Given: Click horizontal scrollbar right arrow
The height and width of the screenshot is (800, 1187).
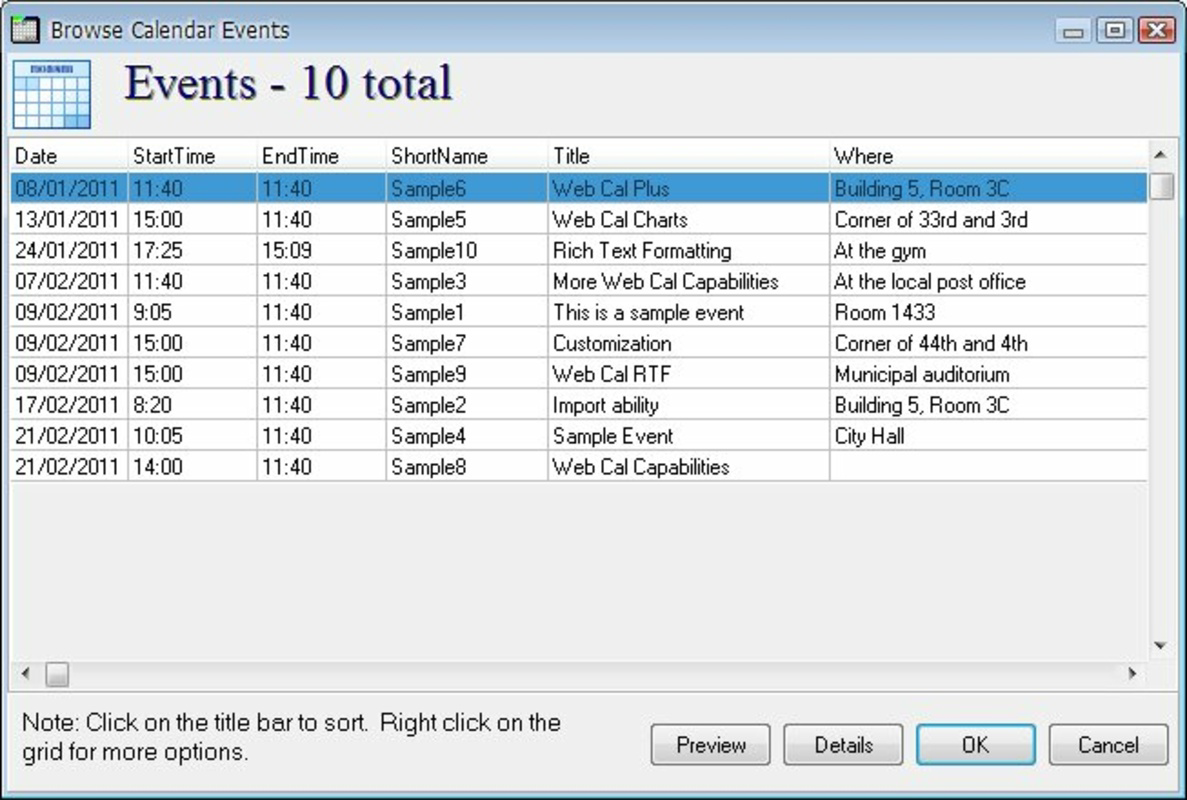Looking at the screenshot, I should (x=1132, y=673).
